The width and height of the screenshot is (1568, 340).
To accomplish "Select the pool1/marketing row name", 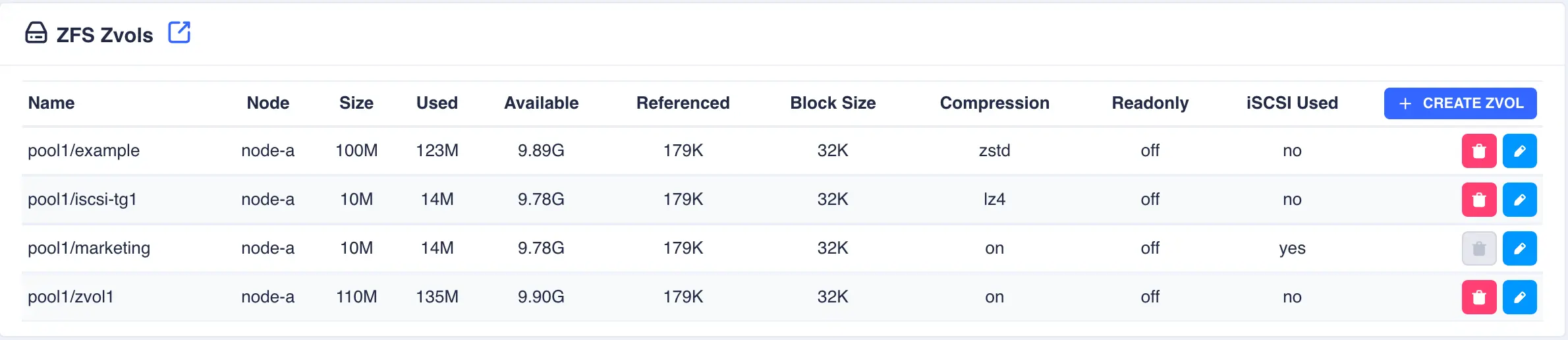I will coord(89,248).
